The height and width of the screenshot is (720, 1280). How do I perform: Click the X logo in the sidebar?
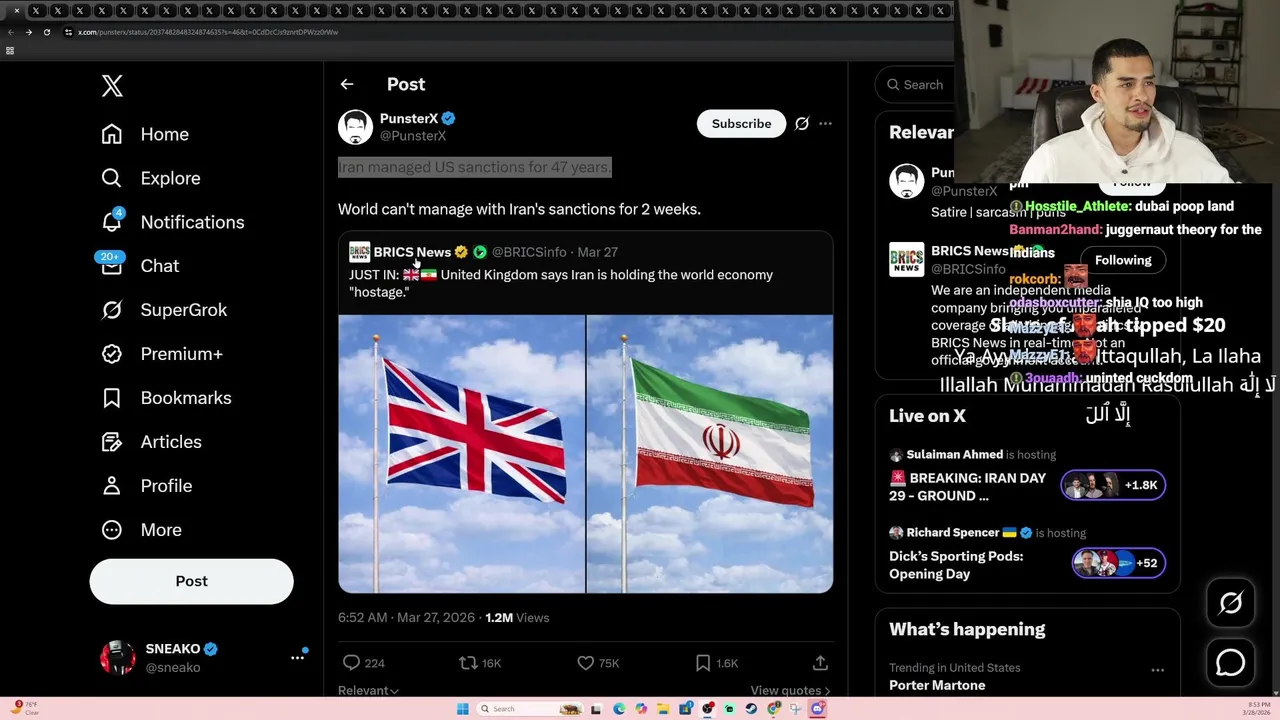click(112, 86)
